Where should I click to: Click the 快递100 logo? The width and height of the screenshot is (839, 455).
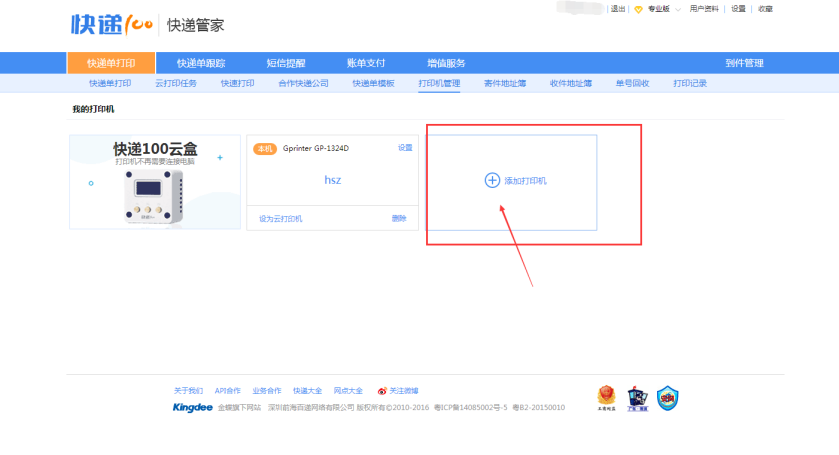click(x=110, y=24)
